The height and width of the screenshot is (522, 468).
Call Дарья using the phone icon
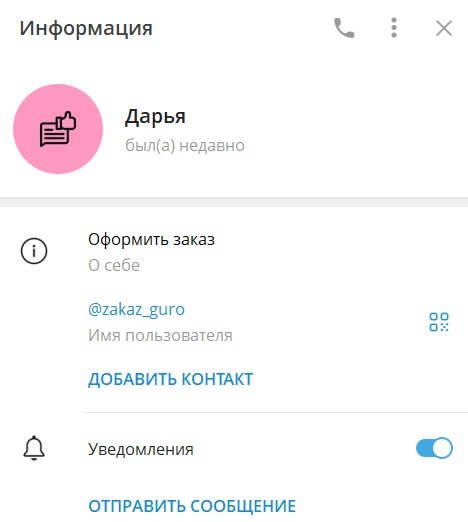click(x=344, y=28)
